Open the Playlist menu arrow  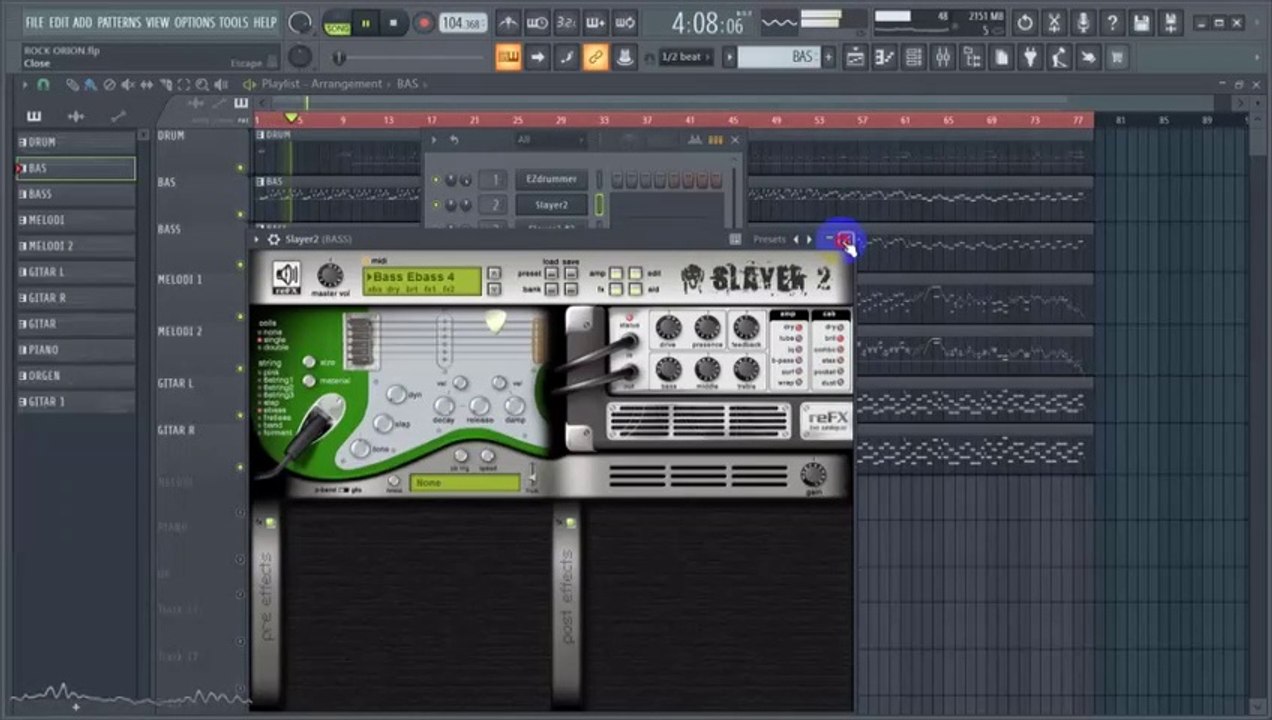(26, 85)
